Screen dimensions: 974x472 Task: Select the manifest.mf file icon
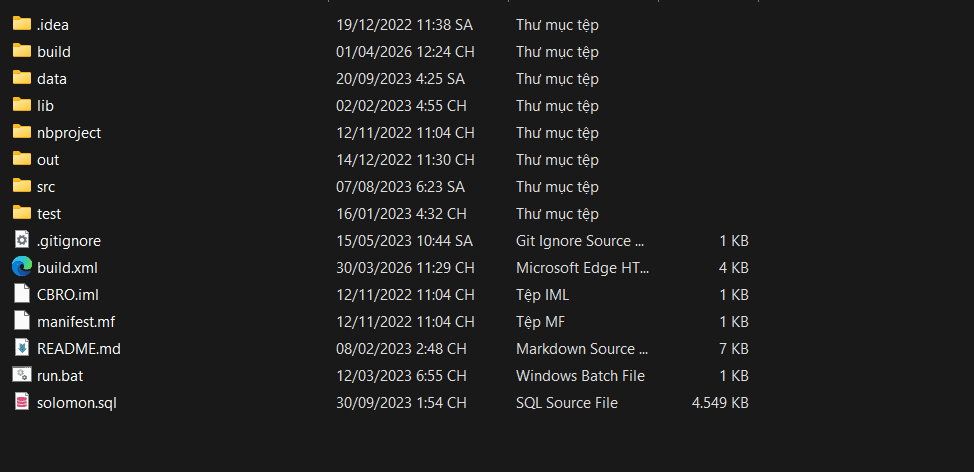point(22,321)
